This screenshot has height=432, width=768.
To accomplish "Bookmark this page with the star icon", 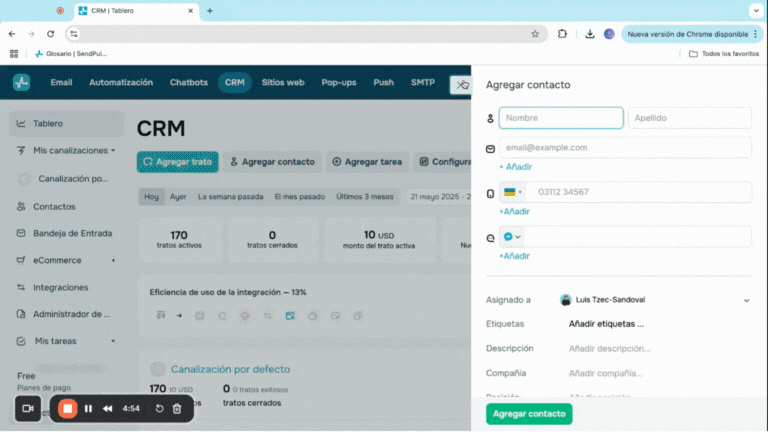I will (535, 34).
